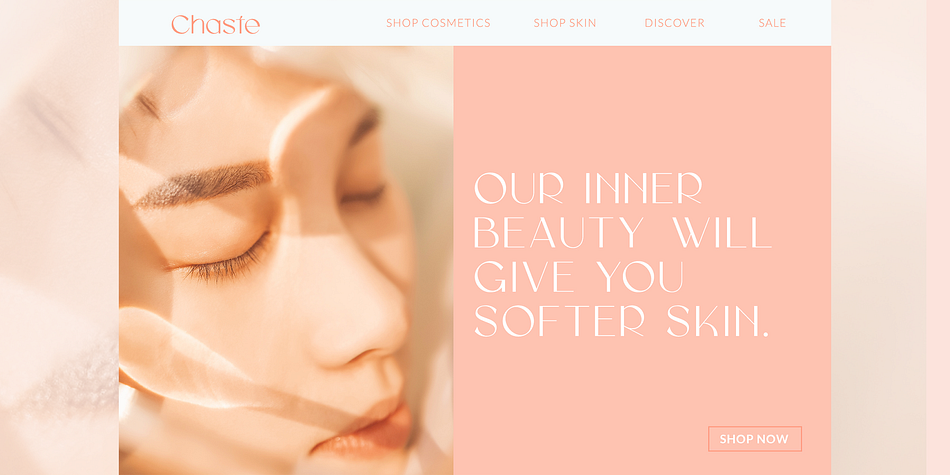Screen dimensions: 950x475
Task: Select the hero face photo
Action: pos(286,261)
